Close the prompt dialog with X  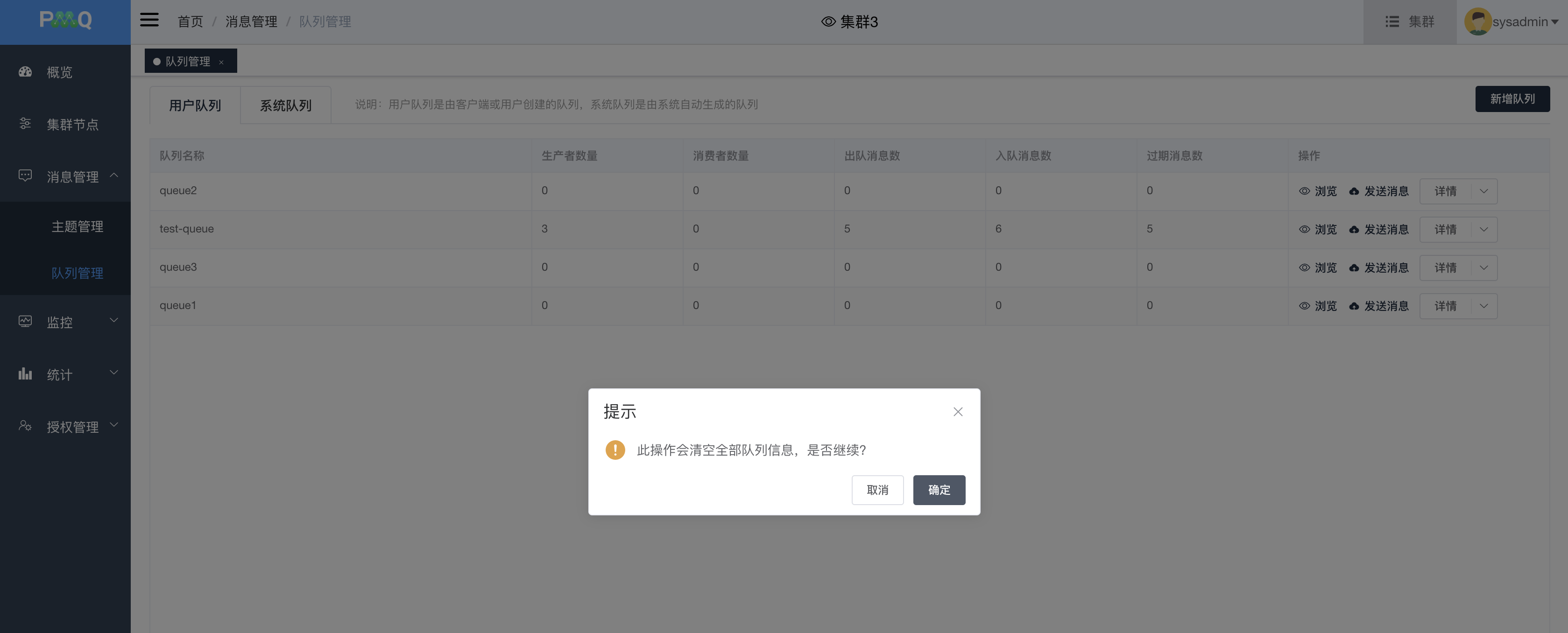coord(958,412)
